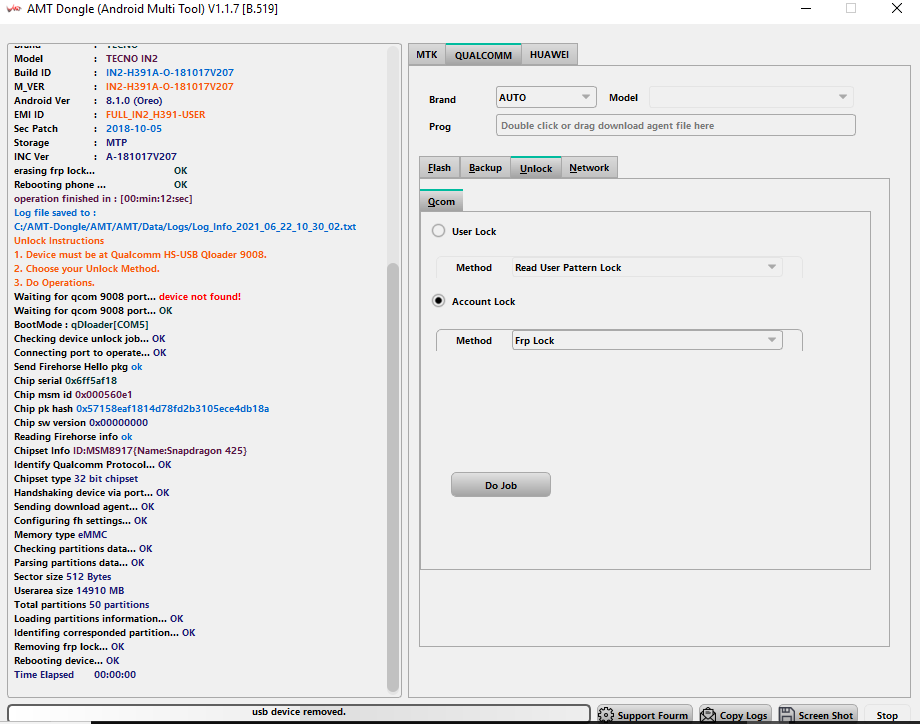Screen dimensions: 920x724
Task: Click the Screen Shot button label
Action: (826, 715)
